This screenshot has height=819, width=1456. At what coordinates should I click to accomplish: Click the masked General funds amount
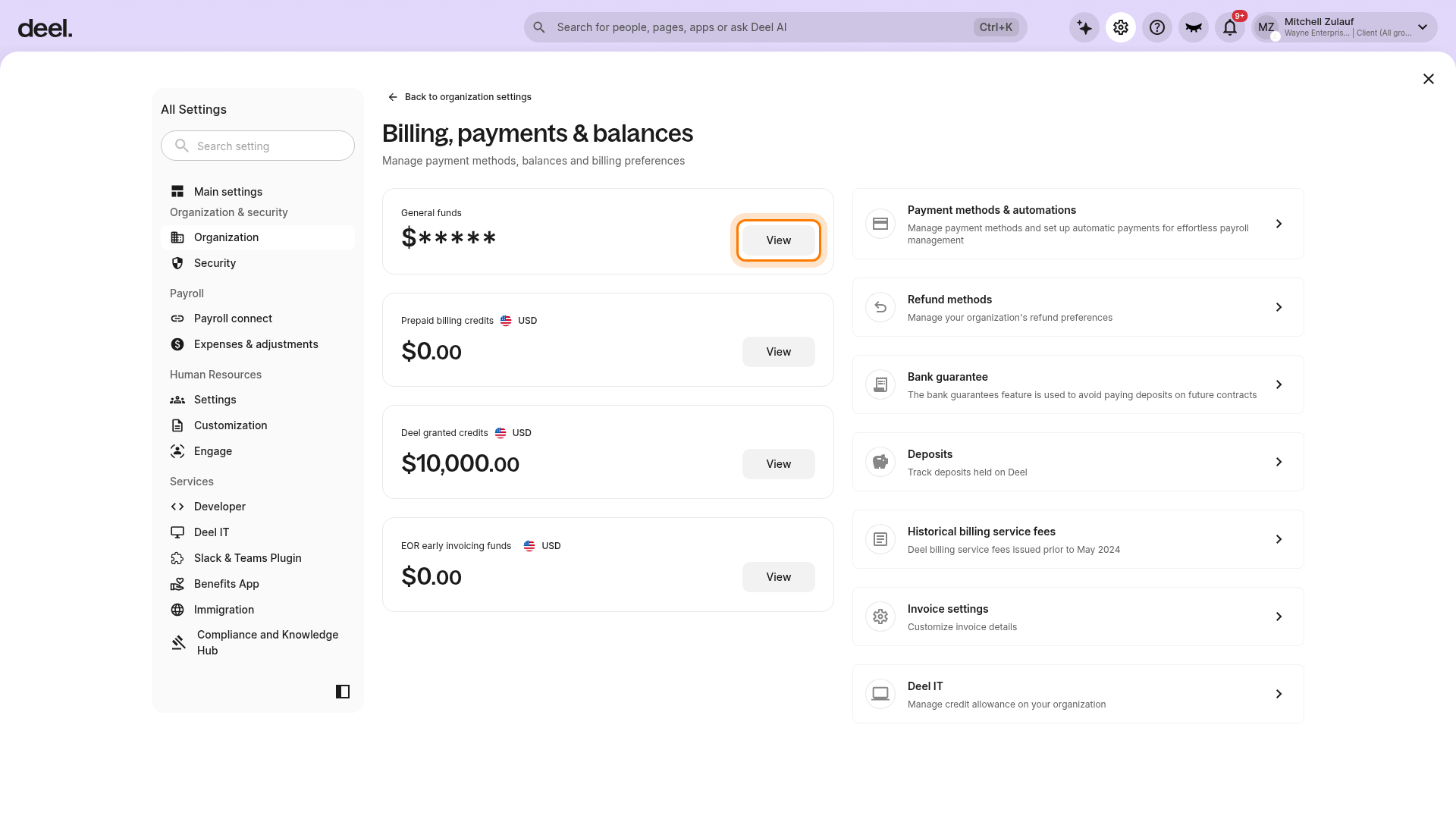click(x=448, y=238)
